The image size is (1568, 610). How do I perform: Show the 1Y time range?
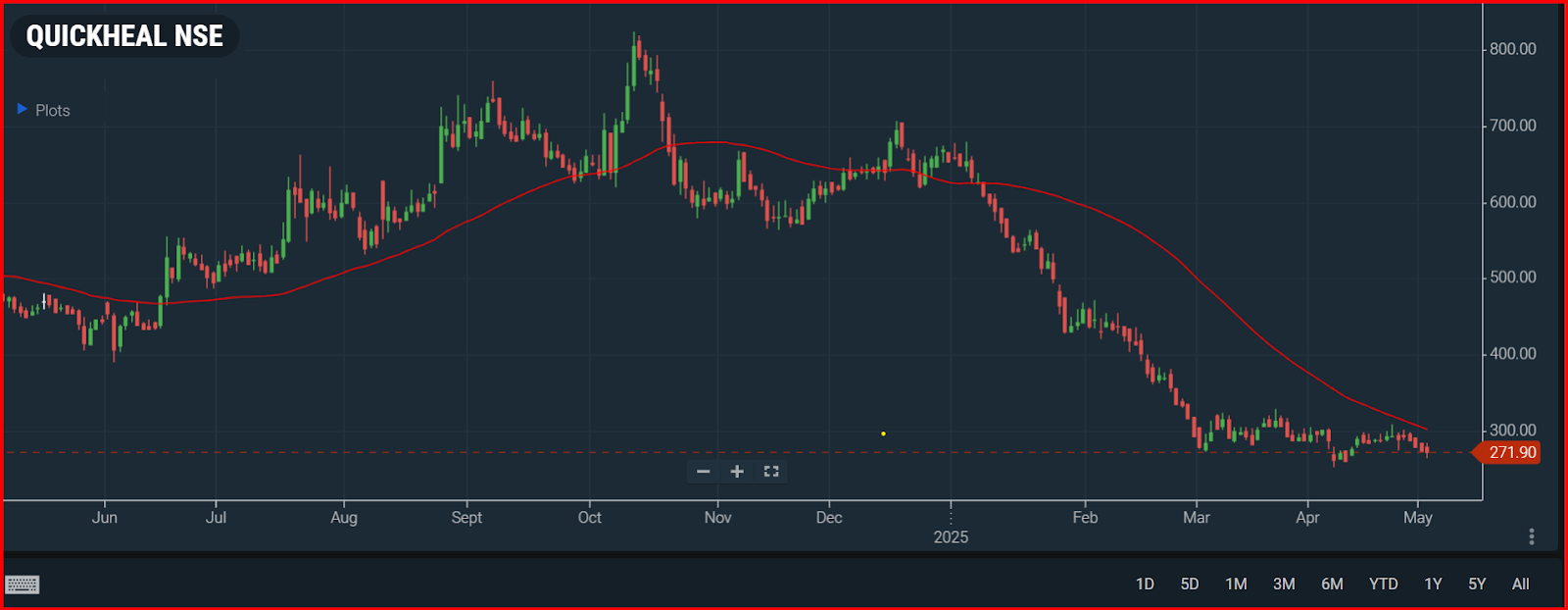click(x=1433, y=585)
